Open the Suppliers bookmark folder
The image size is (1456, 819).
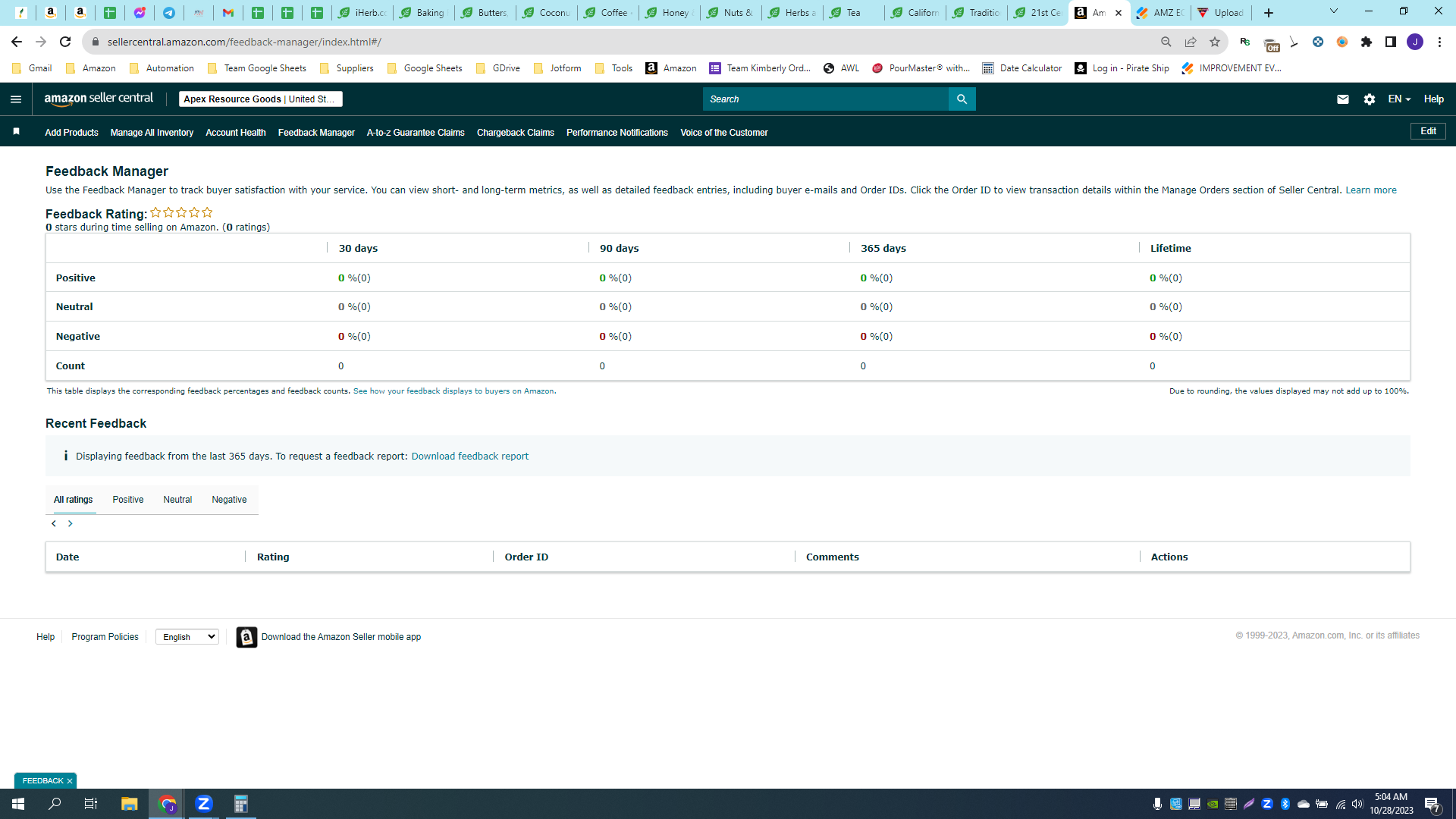347,68
